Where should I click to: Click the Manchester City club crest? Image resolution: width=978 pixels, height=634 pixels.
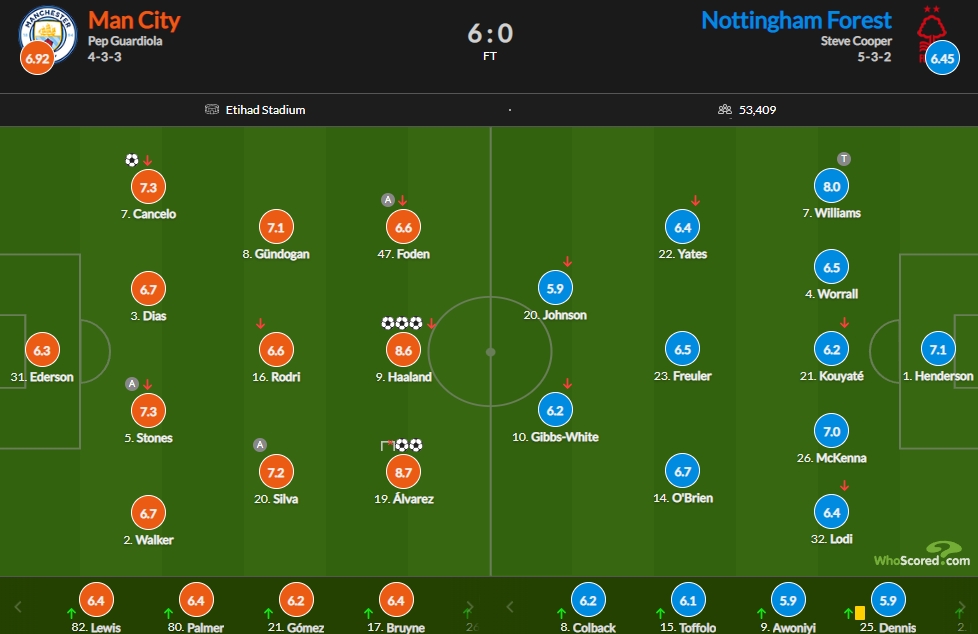48,34
